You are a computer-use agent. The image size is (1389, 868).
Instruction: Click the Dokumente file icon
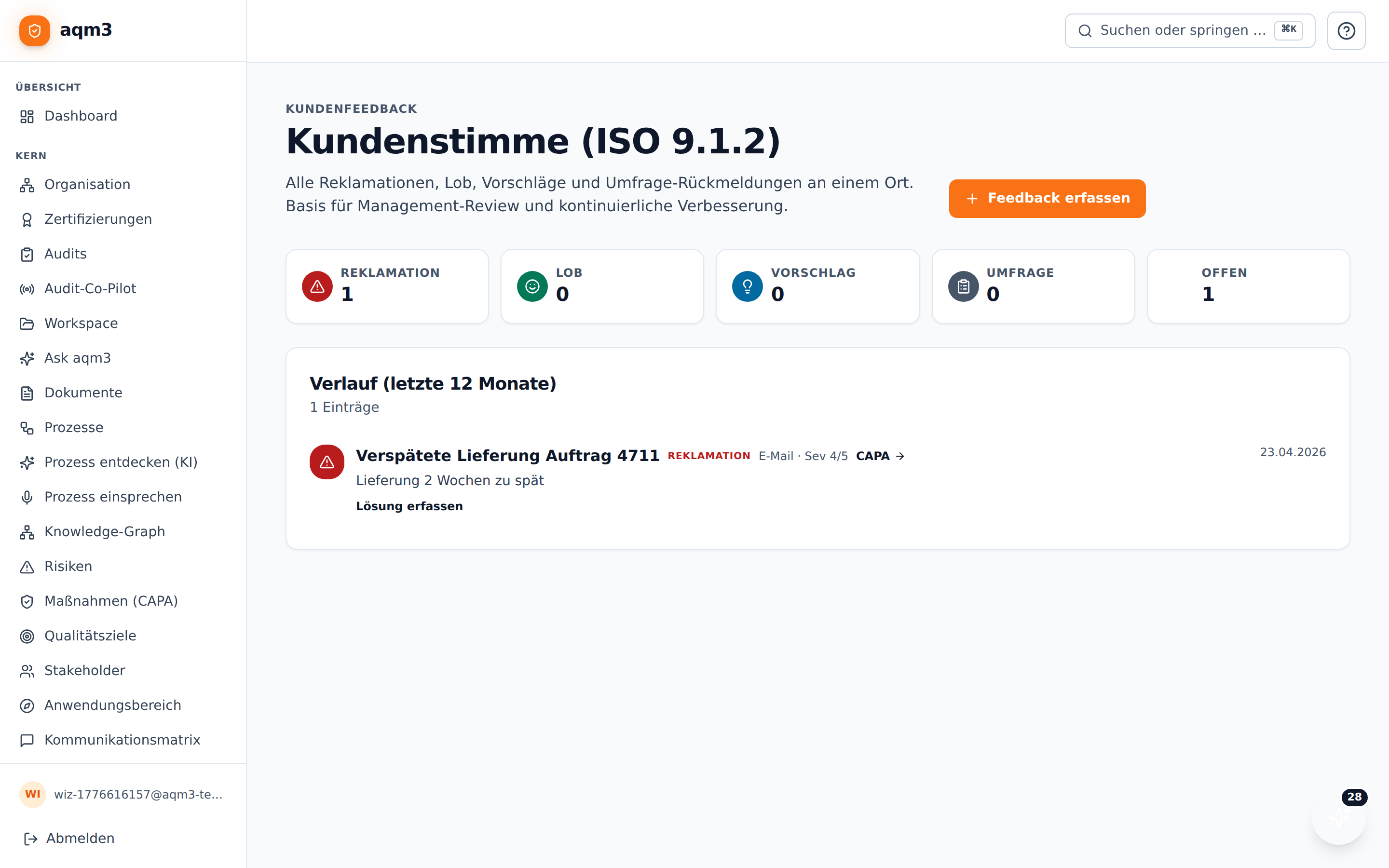pos(27,393)
